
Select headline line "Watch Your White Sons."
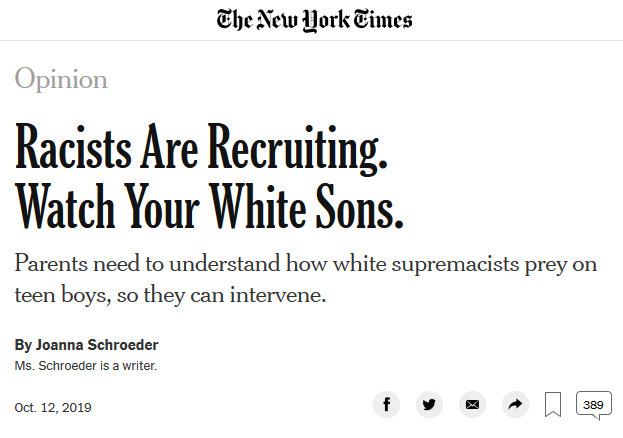tap(209, 206)
